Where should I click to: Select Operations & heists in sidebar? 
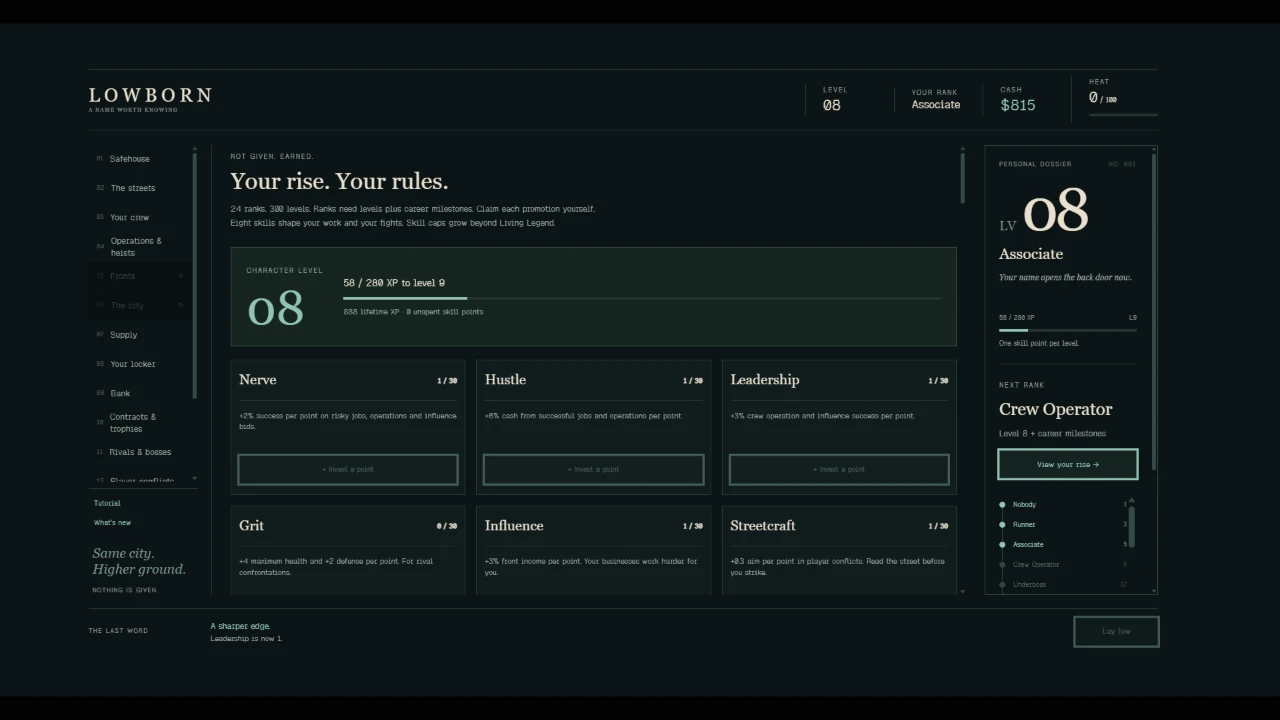click(139, 247)
